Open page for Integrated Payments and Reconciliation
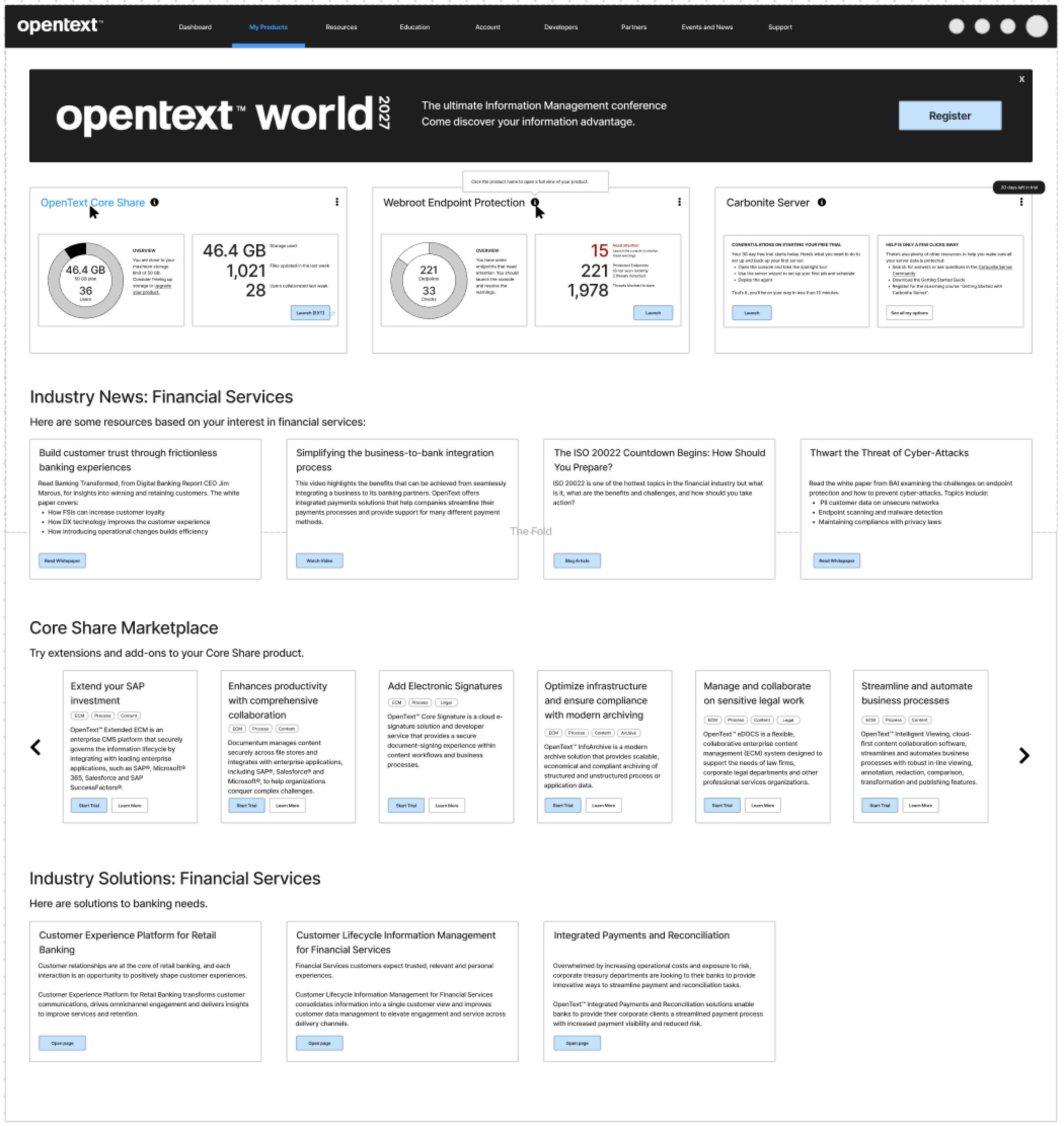 point(577,1042)
